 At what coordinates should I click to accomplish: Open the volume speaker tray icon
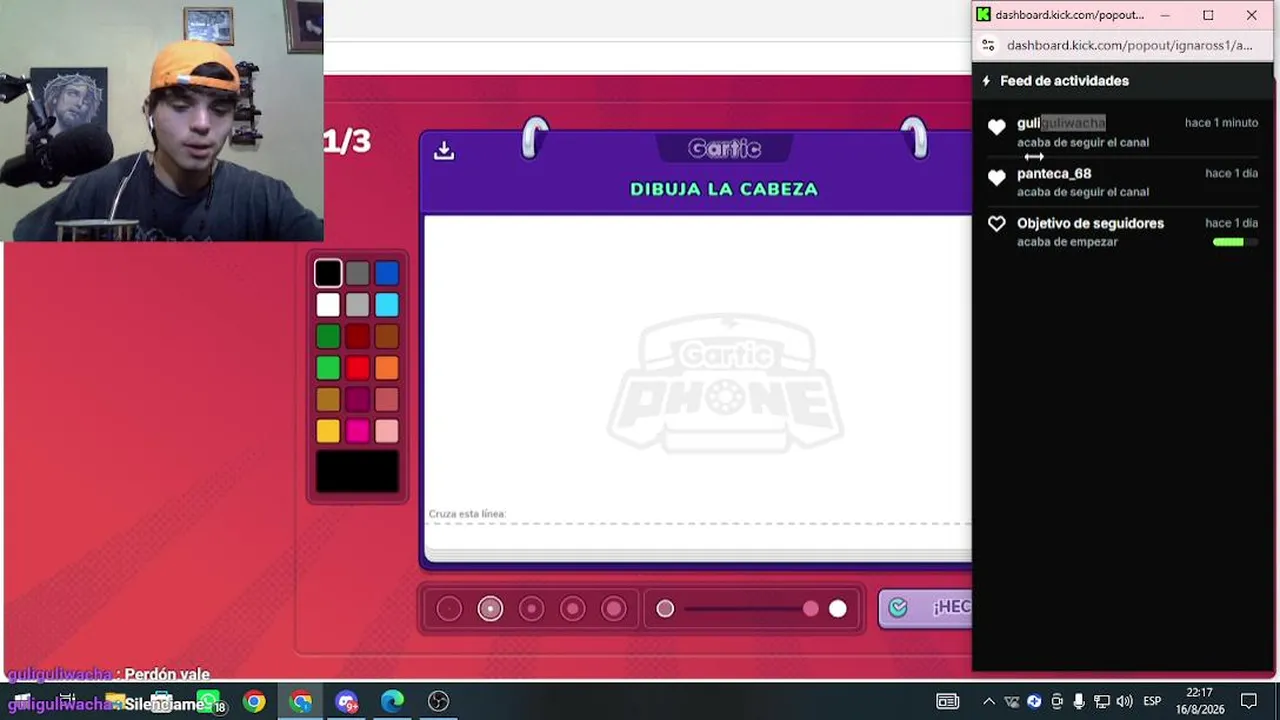click(x=1124, y=702)
